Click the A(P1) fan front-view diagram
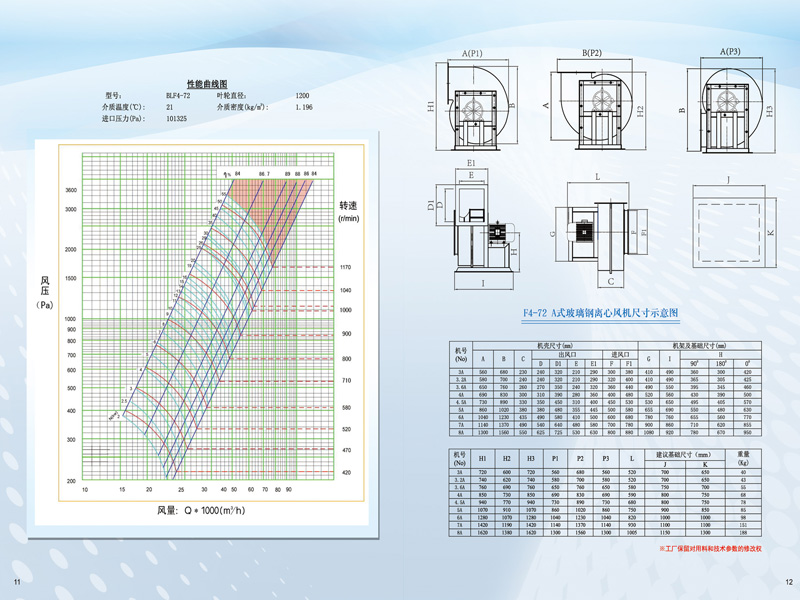Viewport: 800px width, 600px height. (x=472, y=106)
